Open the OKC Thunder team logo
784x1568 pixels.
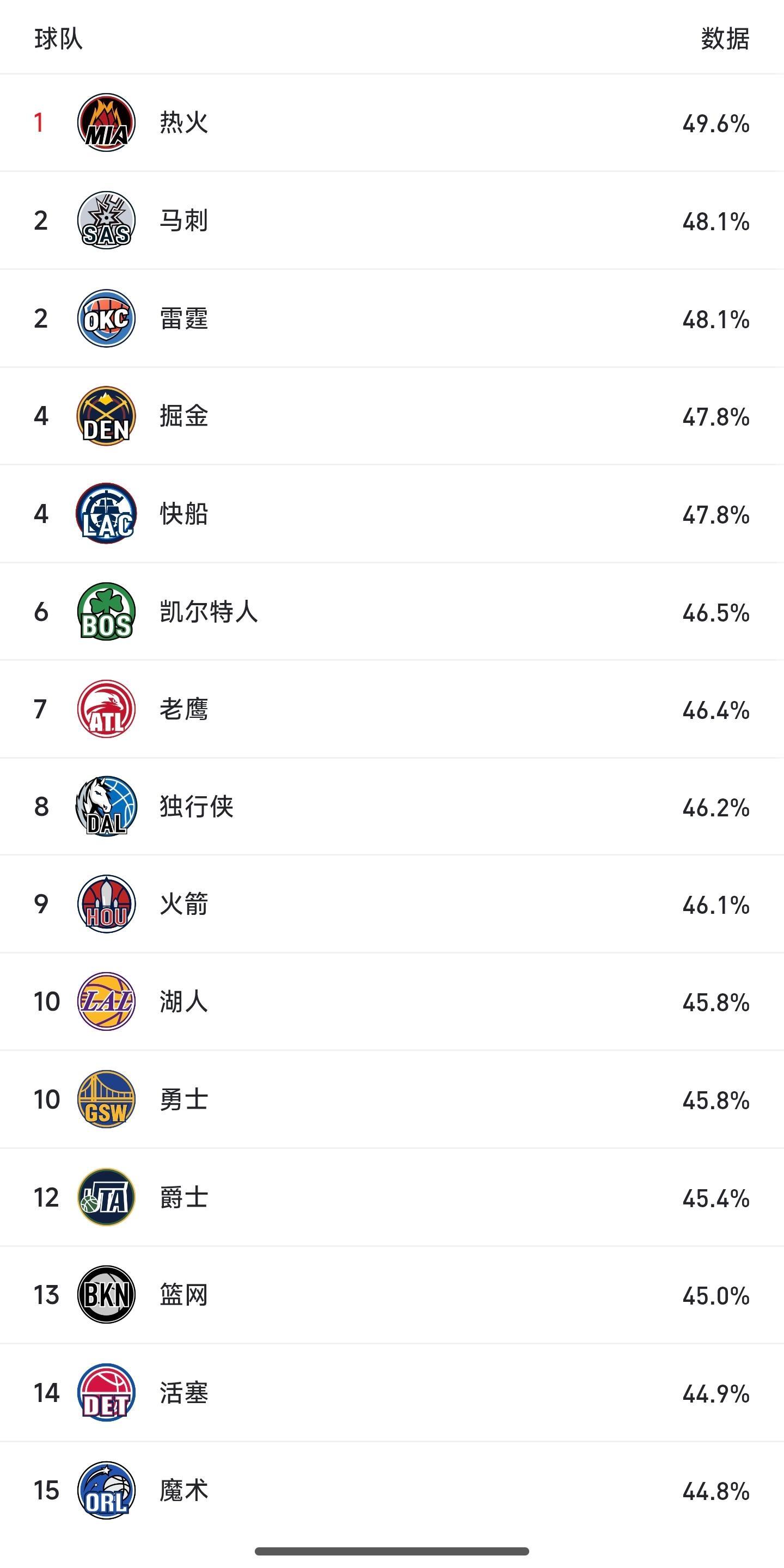(x=107, y=318)
